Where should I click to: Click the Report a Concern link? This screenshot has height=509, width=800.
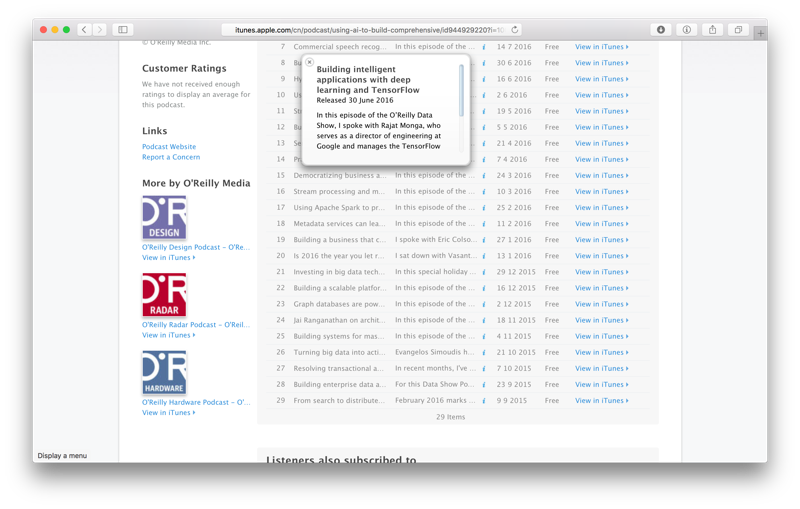point(171,157)
